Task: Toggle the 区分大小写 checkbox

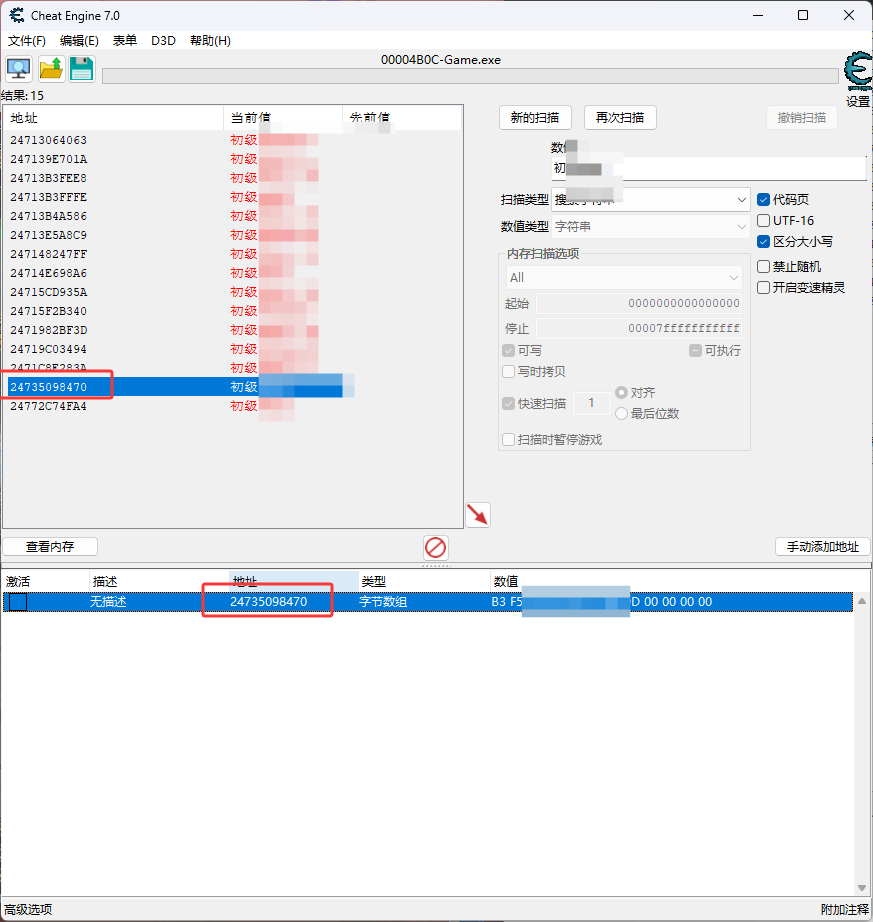Action: tap(764, 242)
